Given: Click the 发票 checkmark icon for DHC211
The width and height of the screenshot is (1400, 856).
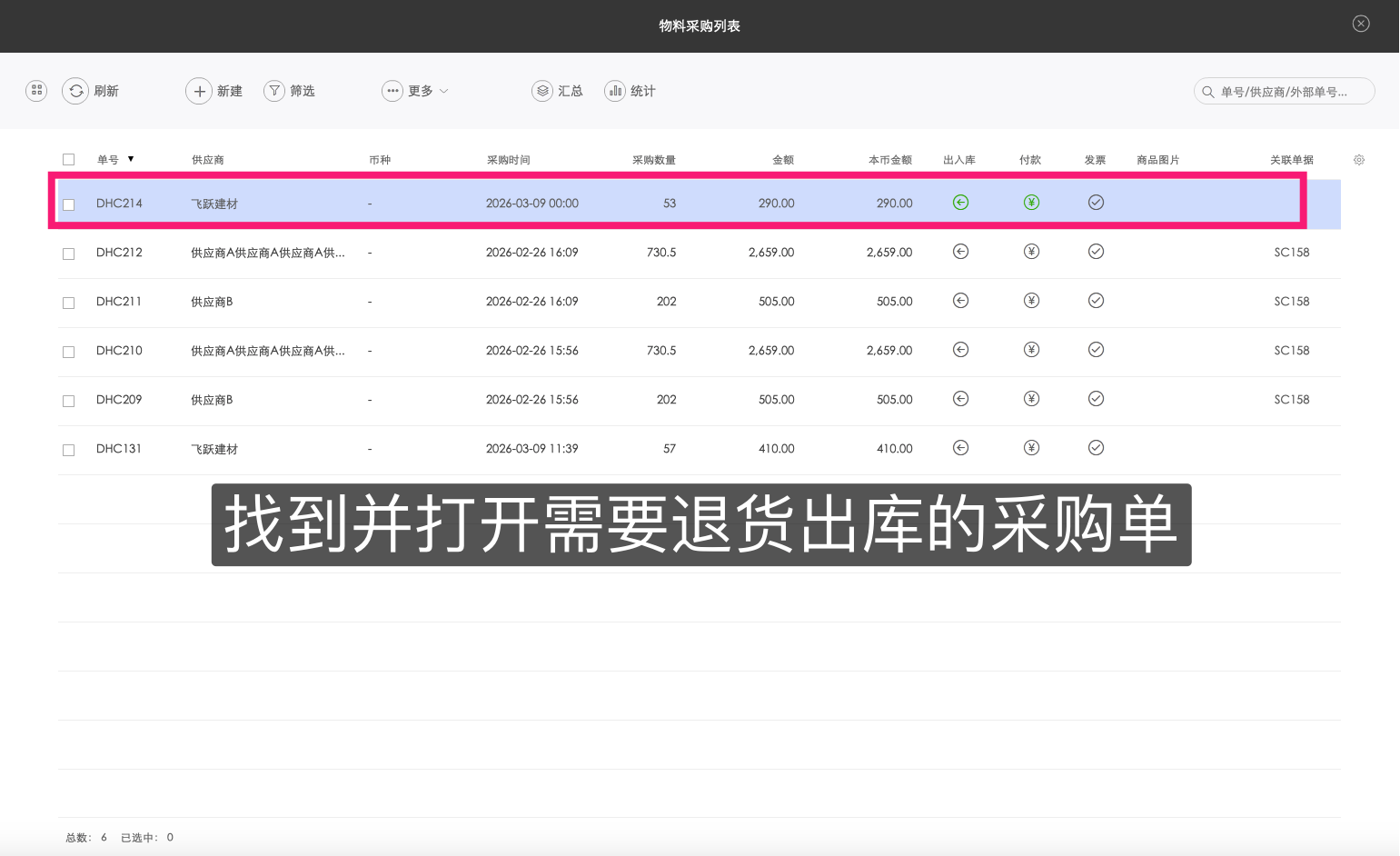Looking at the screenshot, I should coord(1096,301).
